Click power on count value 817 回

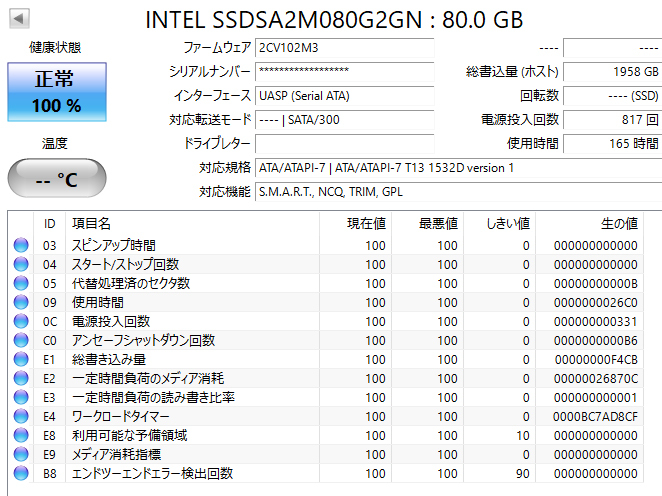[613, 120]
